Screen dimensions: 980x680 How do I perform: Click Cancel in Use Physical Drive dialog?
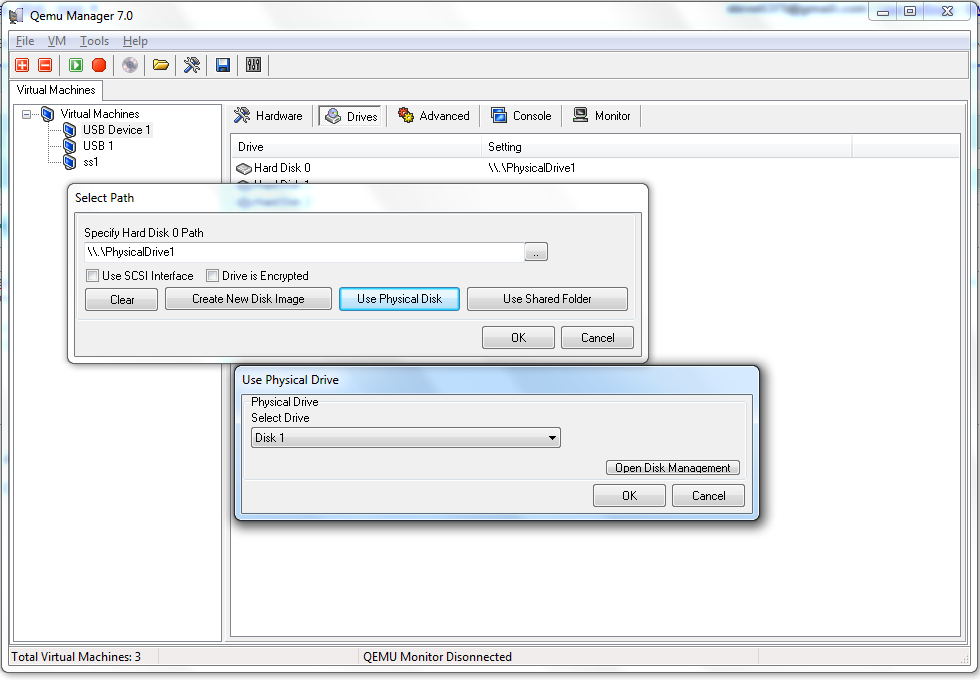[x=708, y=496]
